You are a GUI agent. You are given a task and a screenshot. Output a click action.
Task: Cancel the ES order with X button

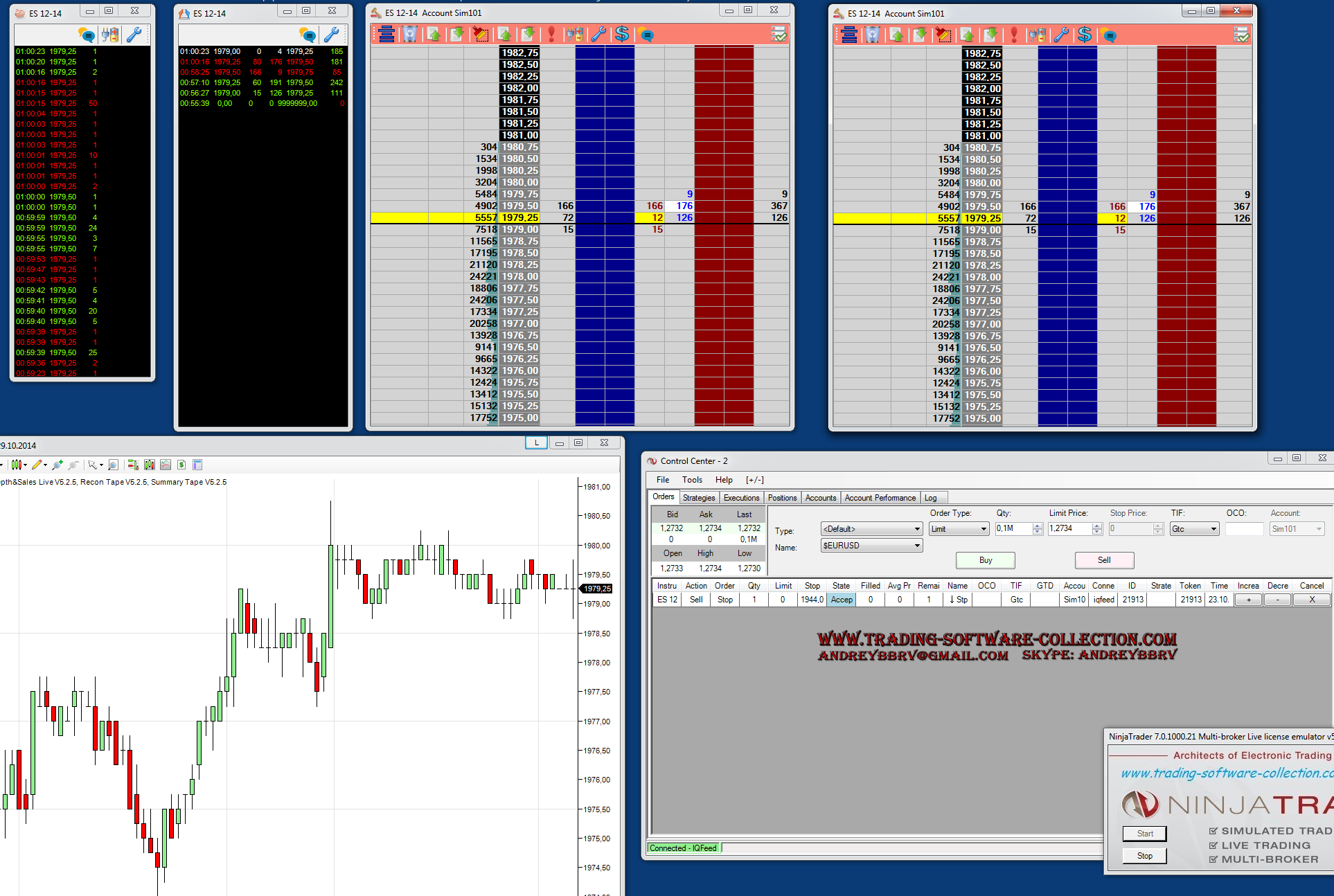1312,600
